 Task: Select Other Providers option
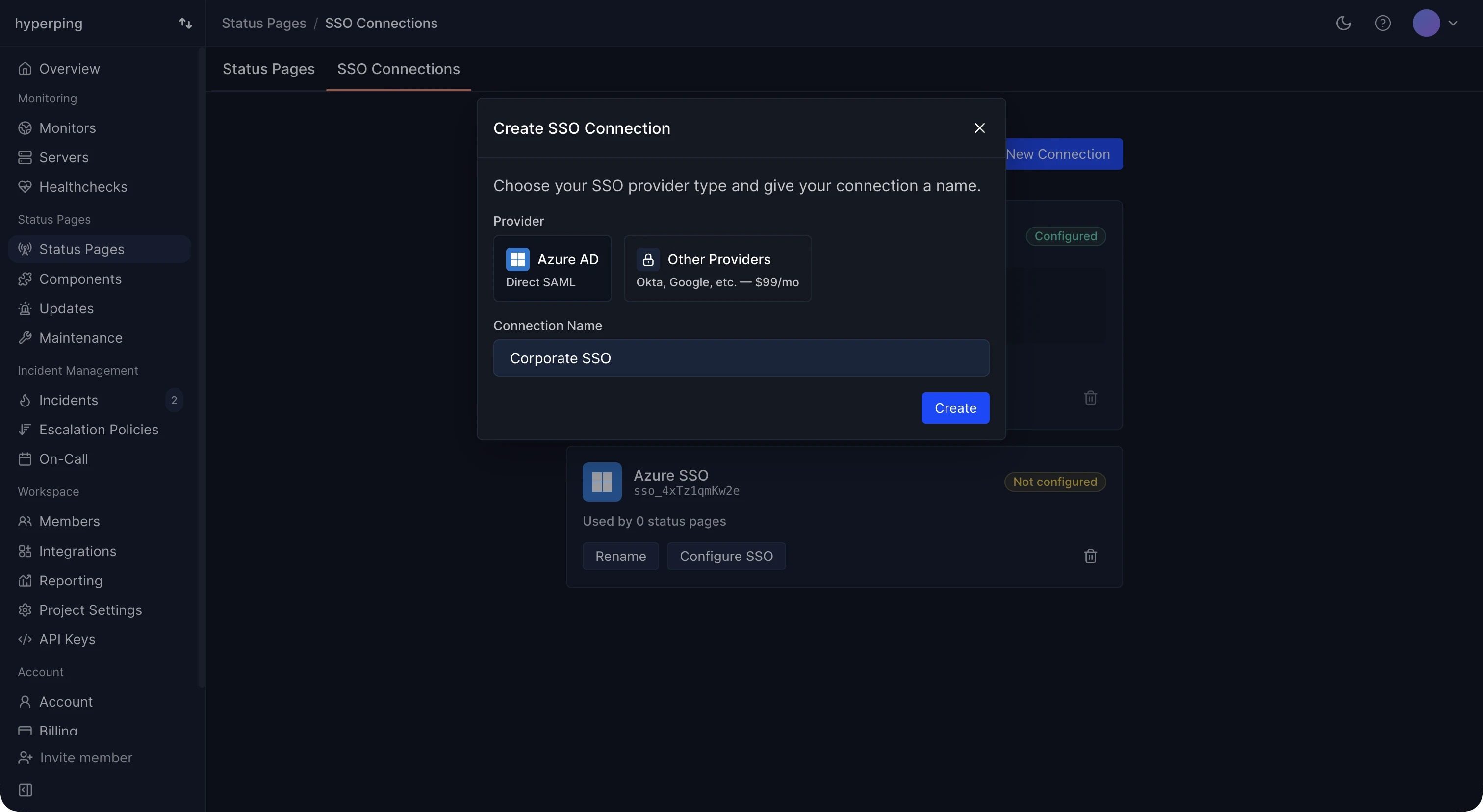coord(718,269)
